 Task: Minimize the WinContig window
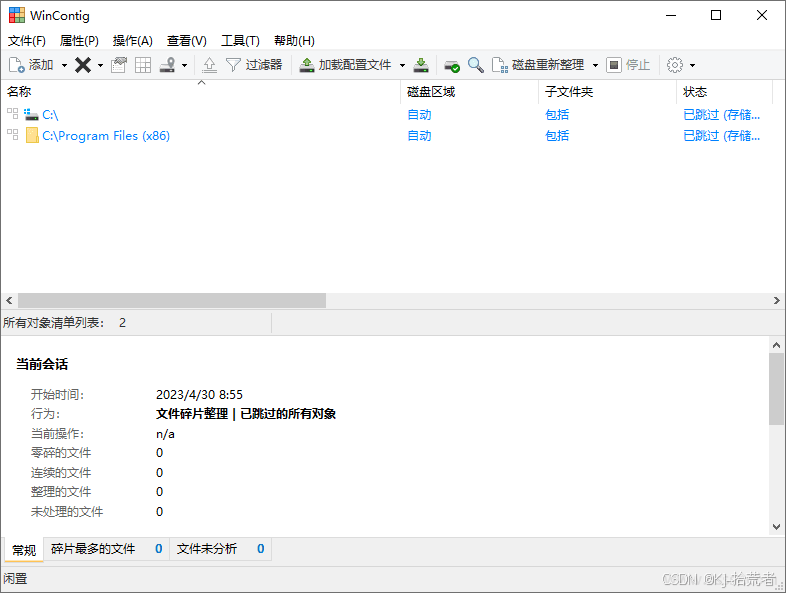point(671,16)
